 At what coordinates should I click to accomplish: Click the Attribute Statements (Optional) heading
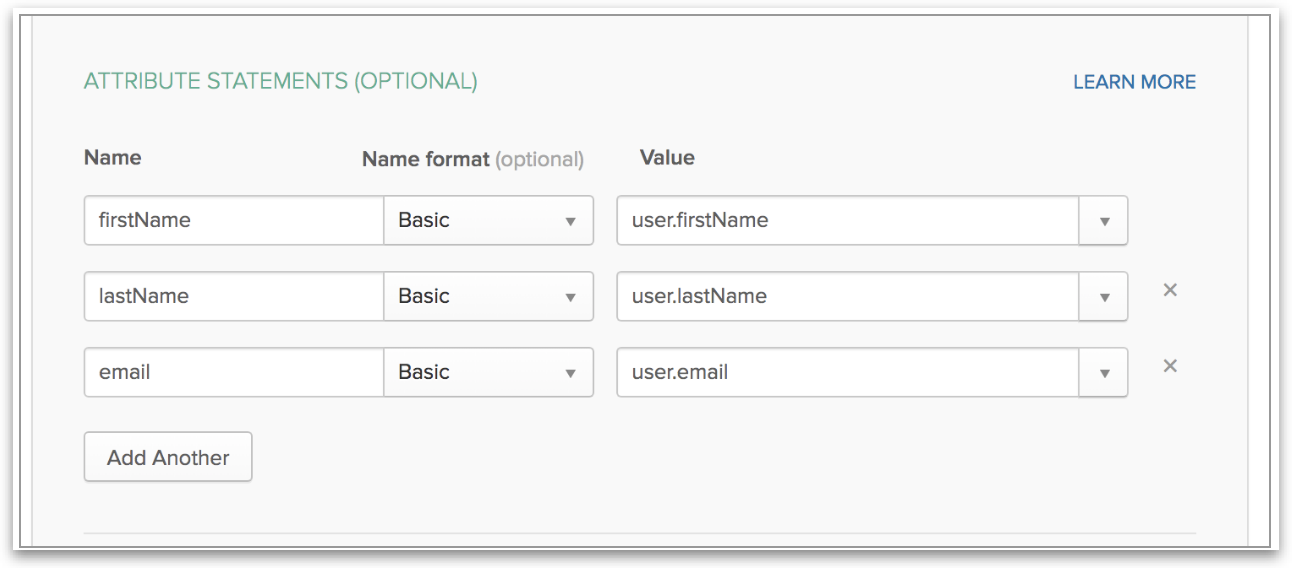pyautogui.click(x=280, y=82)
